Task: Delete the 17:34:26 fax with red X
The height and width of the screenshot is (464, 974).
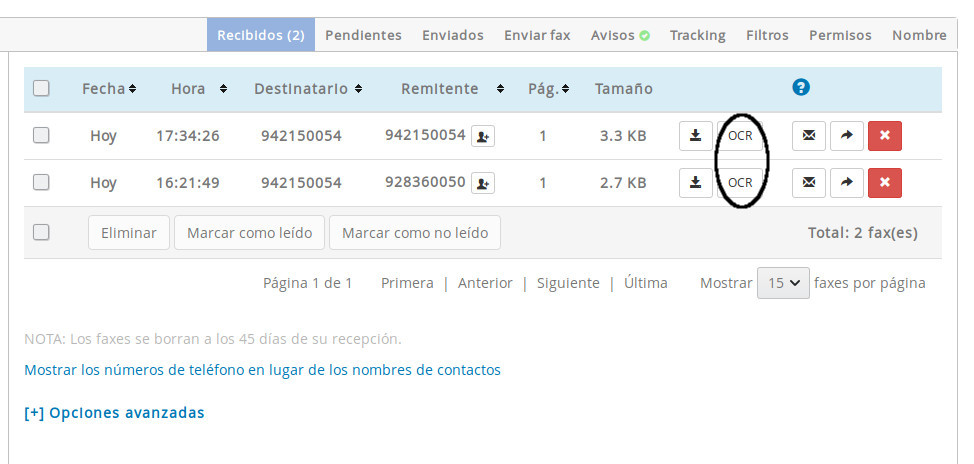Action: coord(884,135)
